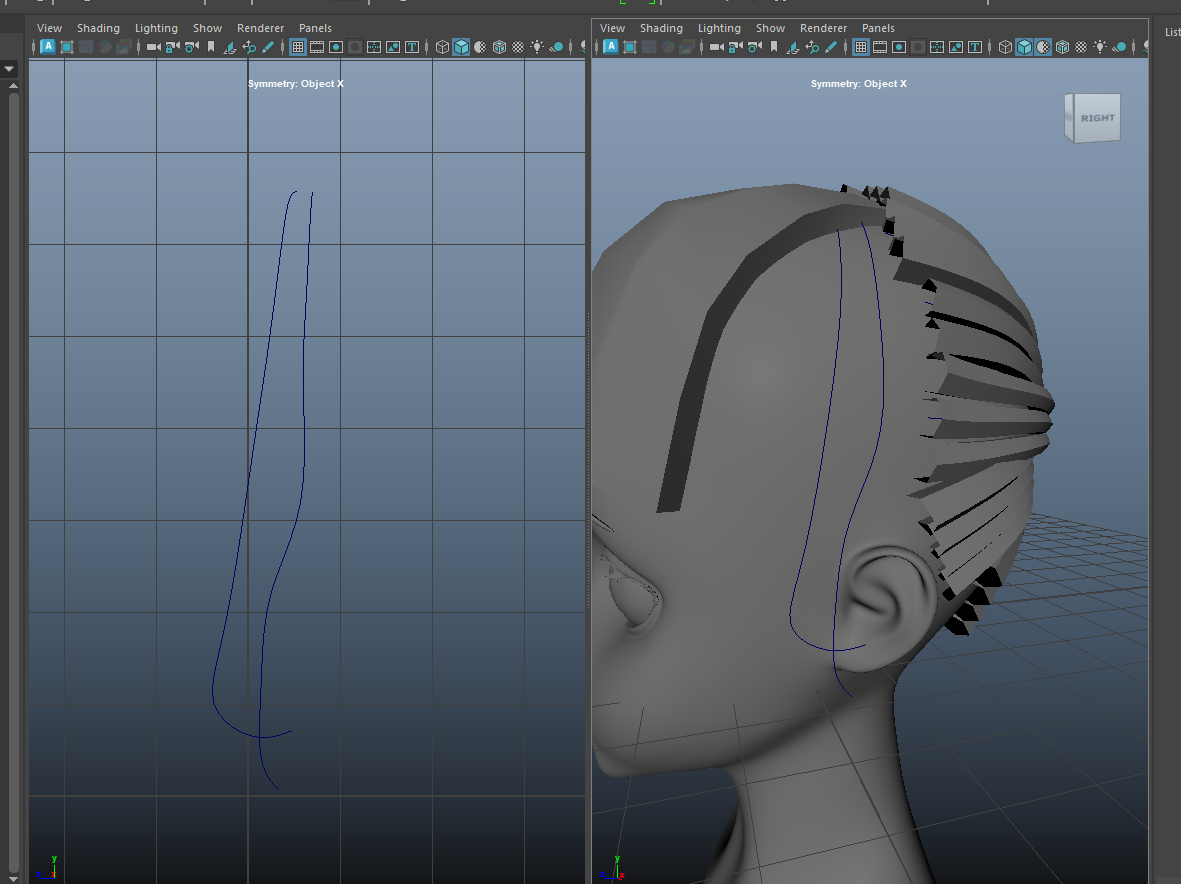Toggle 2D Pan/Zoom in left panel toolbar
This screenshot has height=884, width=1181.
click(249, 47)
